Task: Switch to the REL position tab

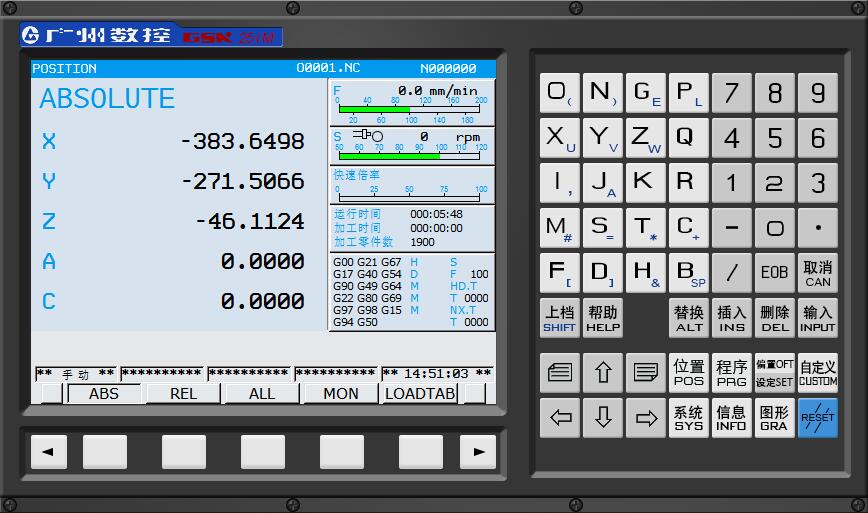Action: 183,394
